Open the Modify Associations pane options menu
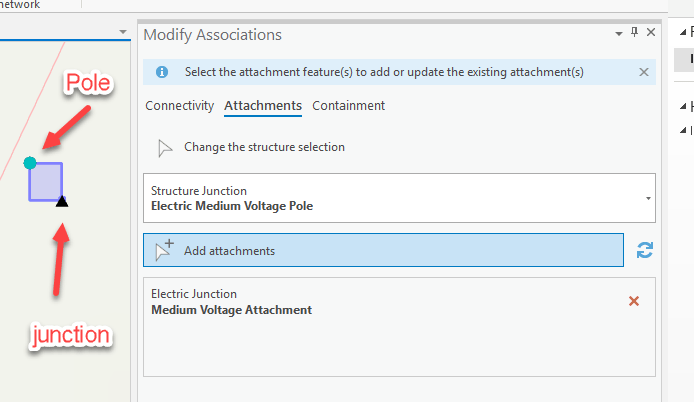The image size is (694, 402). [x=618, y=33]
